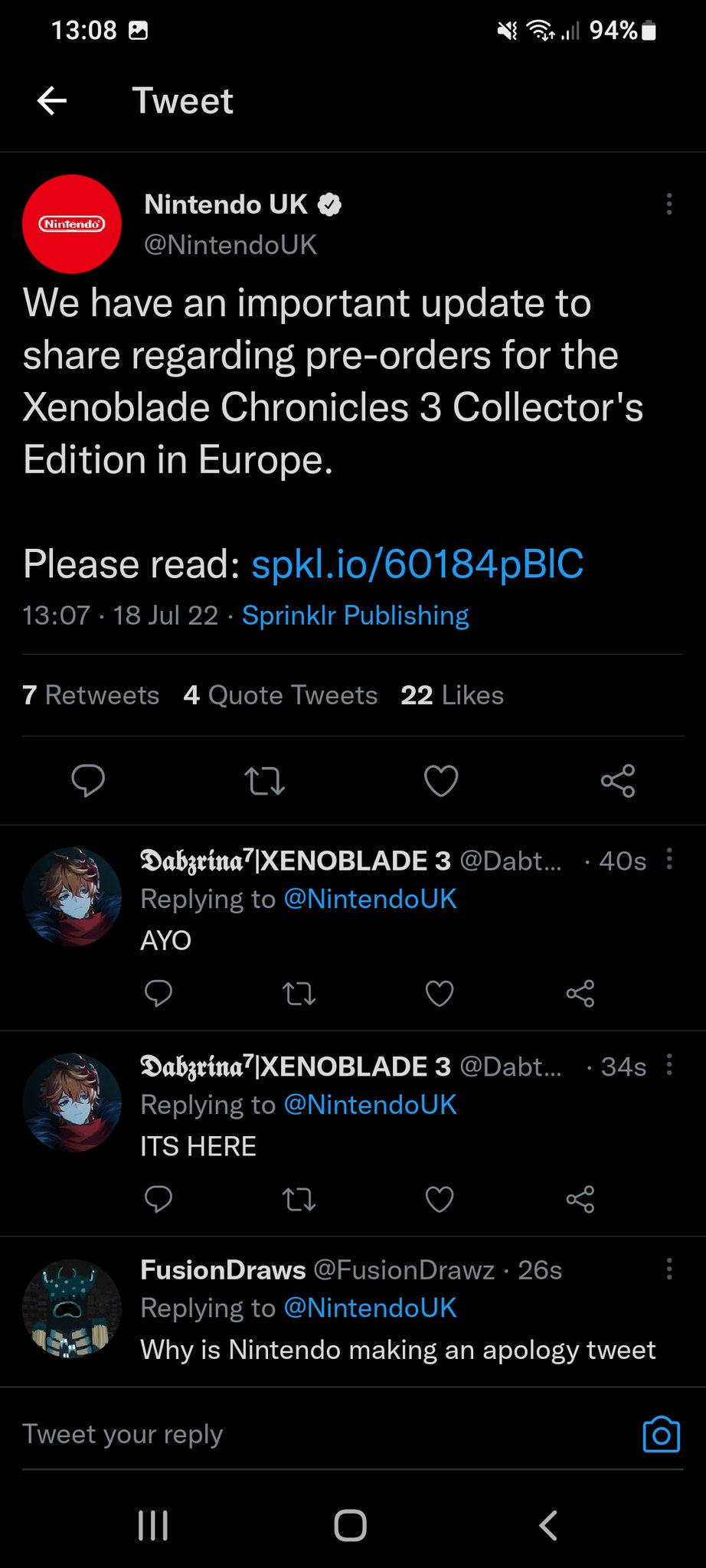
Task: Open more options on the "AYO" reply
Action: click(668, 859)
